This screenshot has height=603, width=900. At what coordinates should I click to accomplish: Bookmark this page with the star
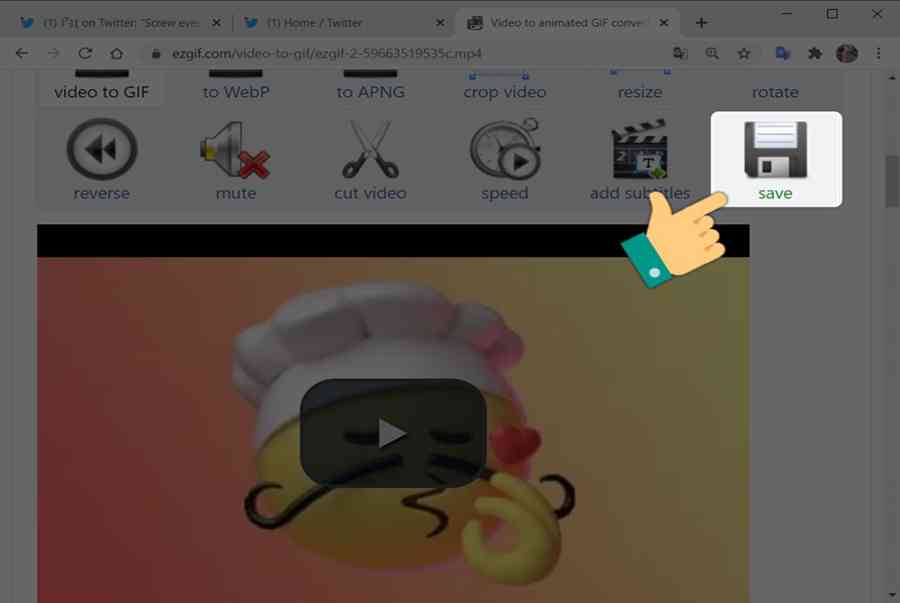click(744, 53)
